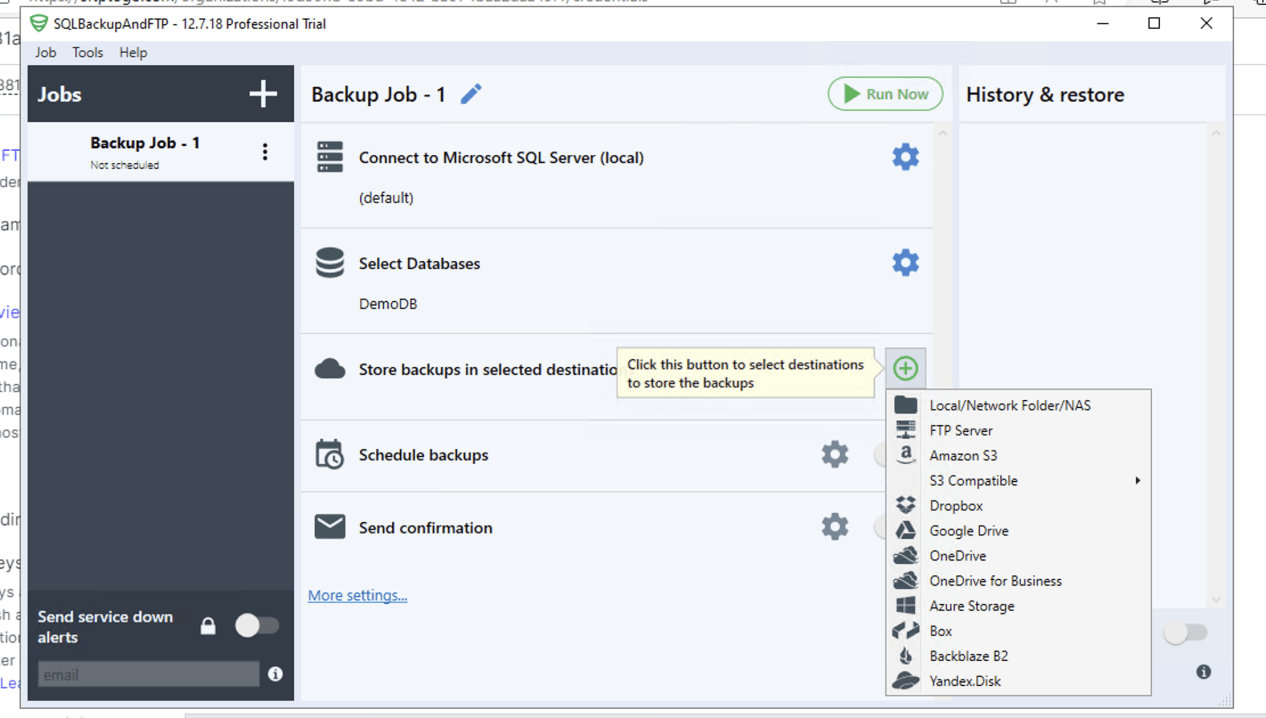Image resolution: width=1266 pixels, height=718 pixels.
Task: Open the Tools menu
Action: point(87,52)
